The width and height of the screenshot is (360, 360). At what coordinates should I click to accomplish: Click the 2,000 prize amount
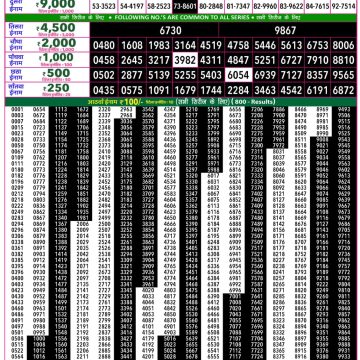click(57, 43)
